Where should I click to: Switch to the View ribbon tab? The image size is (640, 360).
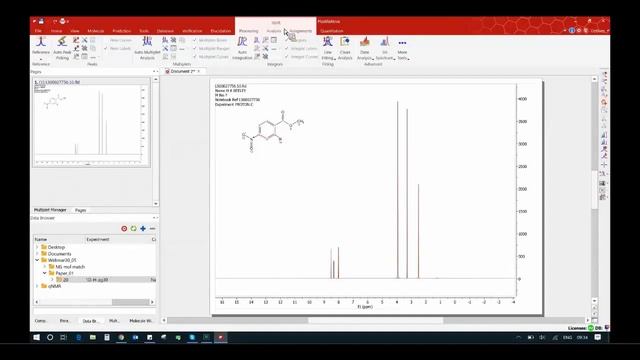click(x=75, y=31)
